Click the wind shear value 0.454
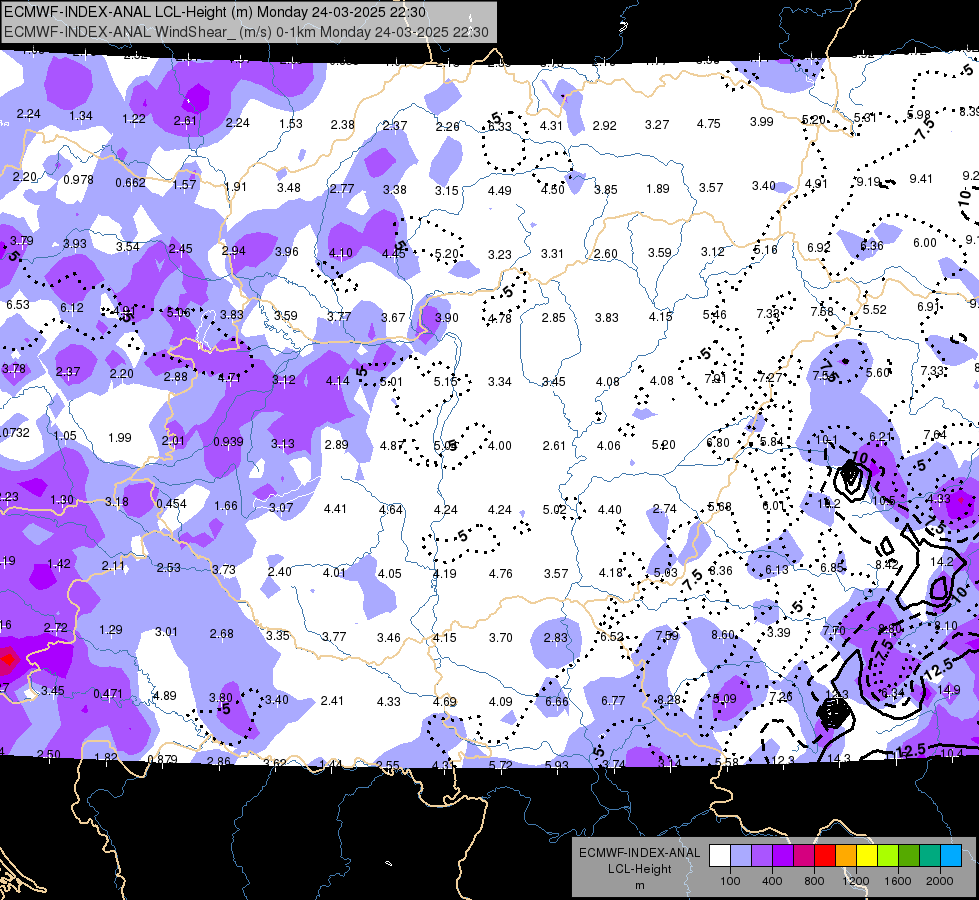Image resolution: width=979 pixels, height=900 pixels. 171,503
